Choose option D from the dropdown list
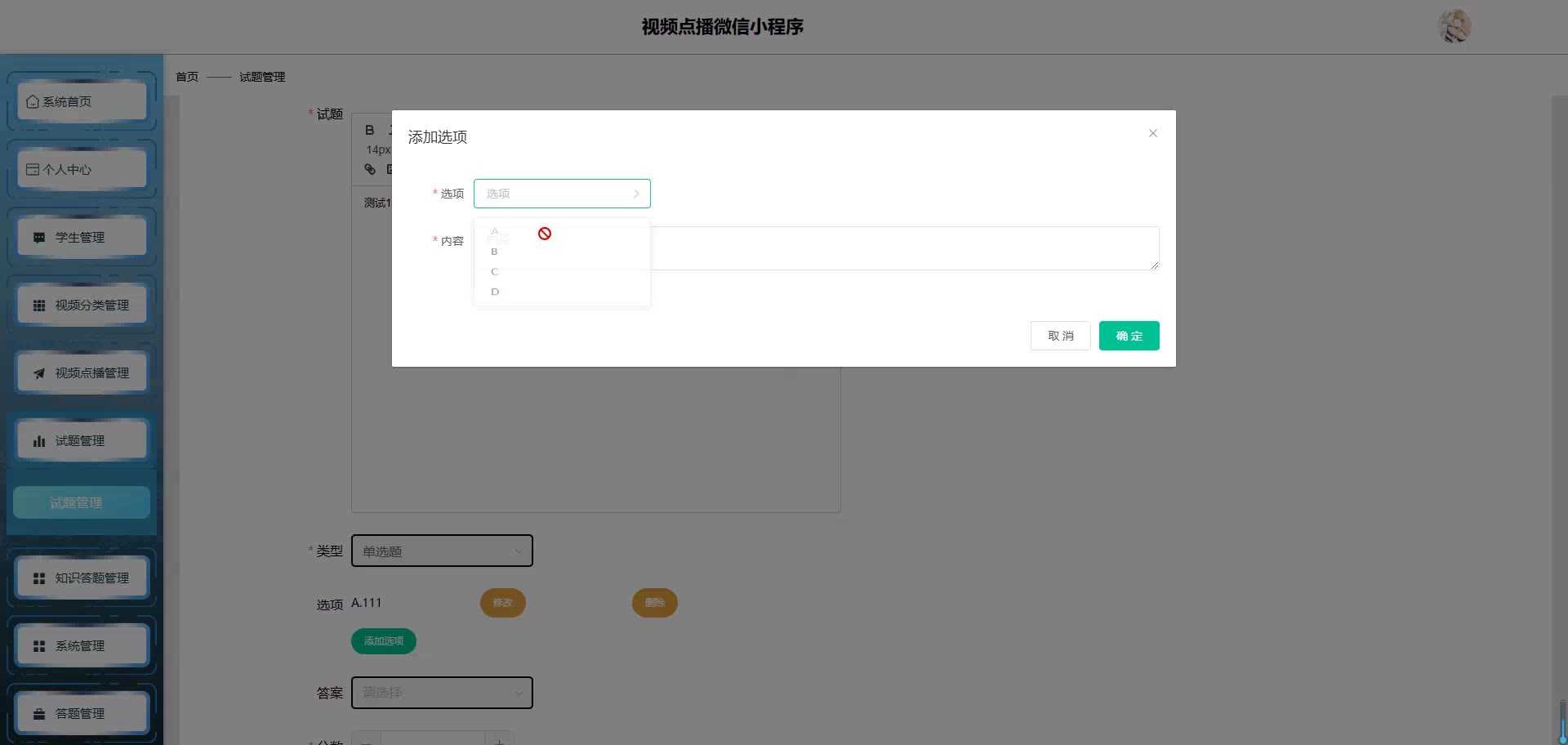The image size is (1568, 745). 562,292
